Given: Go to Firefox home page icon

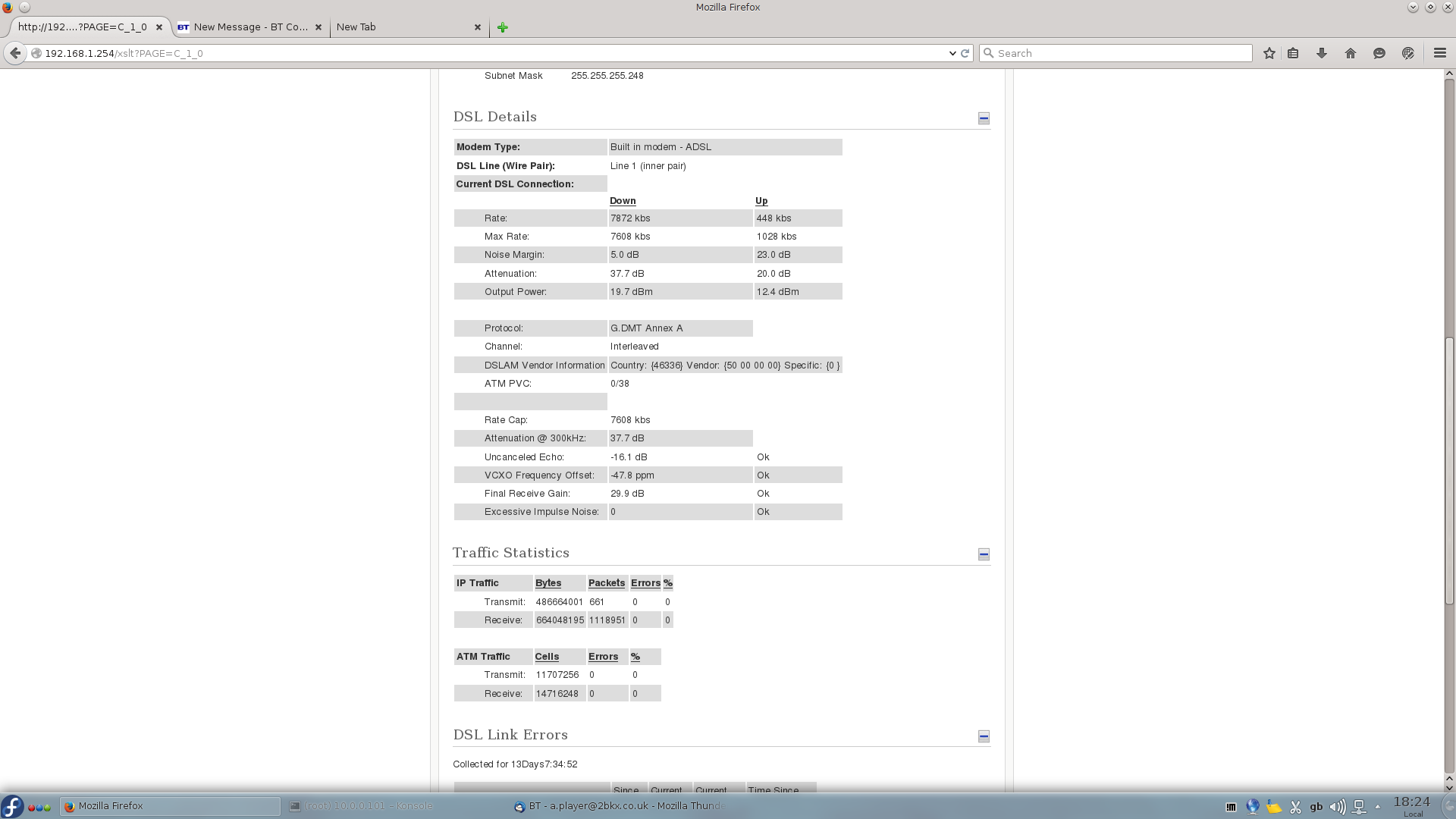Looking at the screenshot, I should pos(1351,53).
